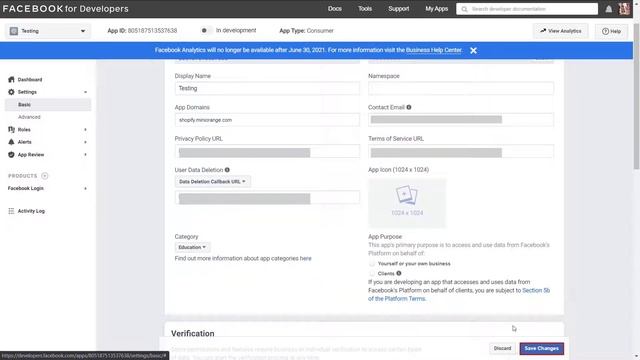Select the Clients radio option
The width and height of the screenshot is (640, 360).
pos(372,273)
